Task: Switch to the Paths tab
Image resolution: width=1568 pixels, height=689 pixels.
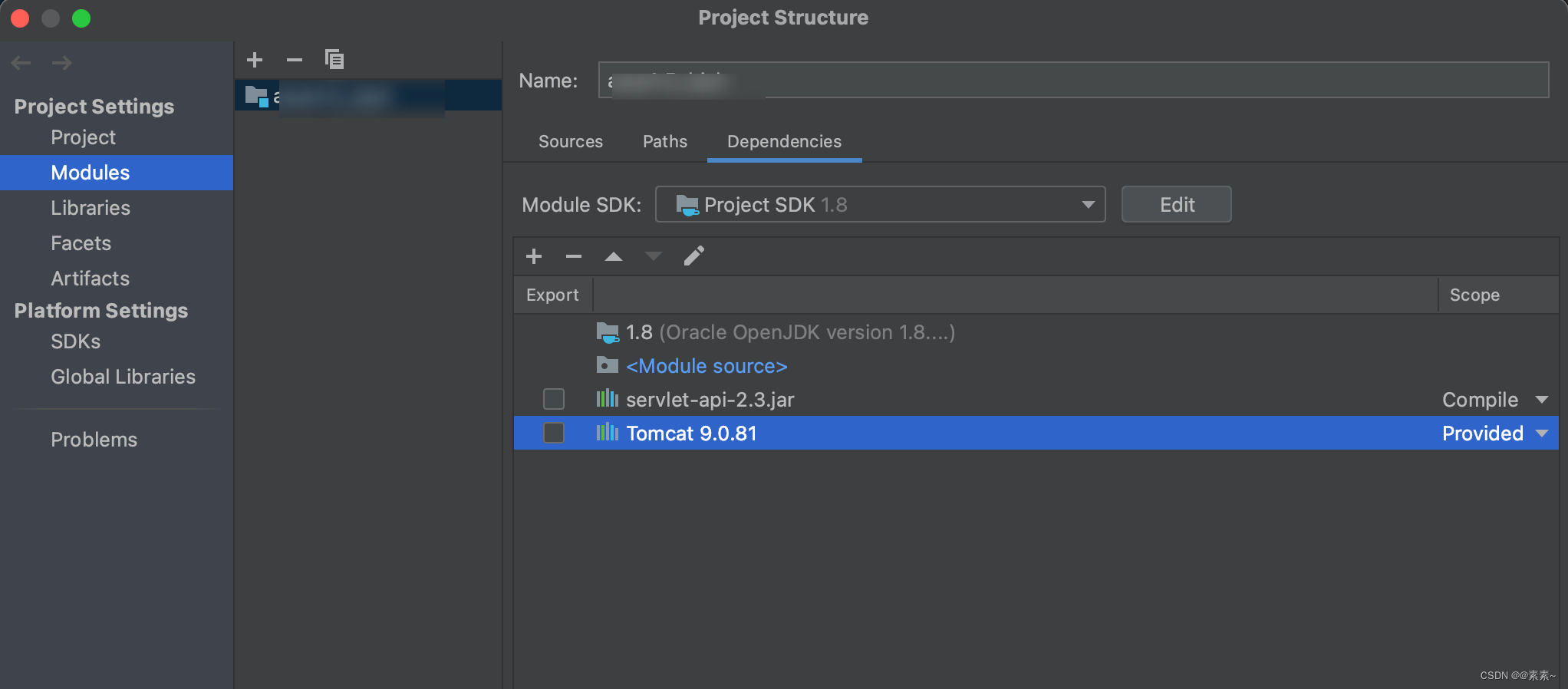Action: [665, 142]
